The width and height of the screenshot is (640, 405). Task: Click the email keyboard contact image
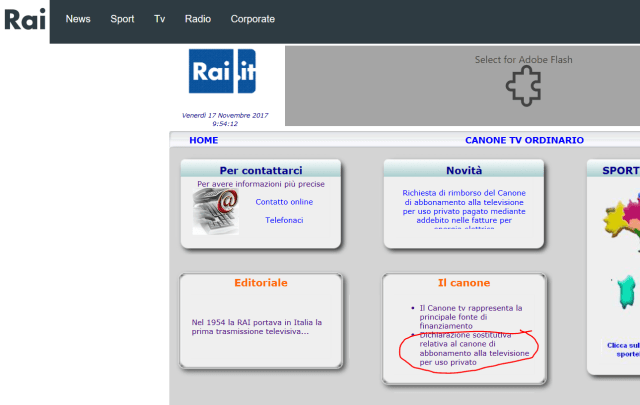coord(215,209)
